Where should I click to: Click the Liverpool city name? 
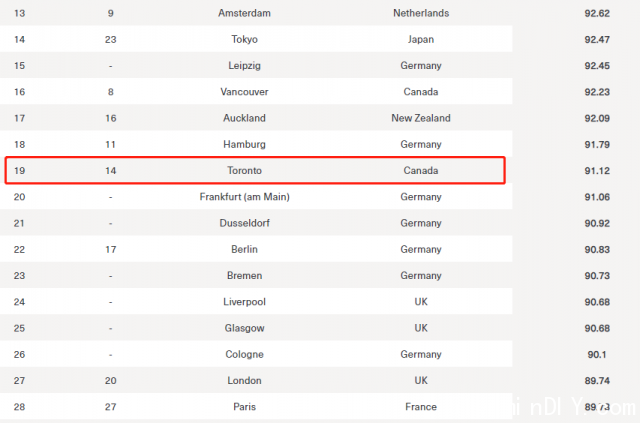coord(244,302)
